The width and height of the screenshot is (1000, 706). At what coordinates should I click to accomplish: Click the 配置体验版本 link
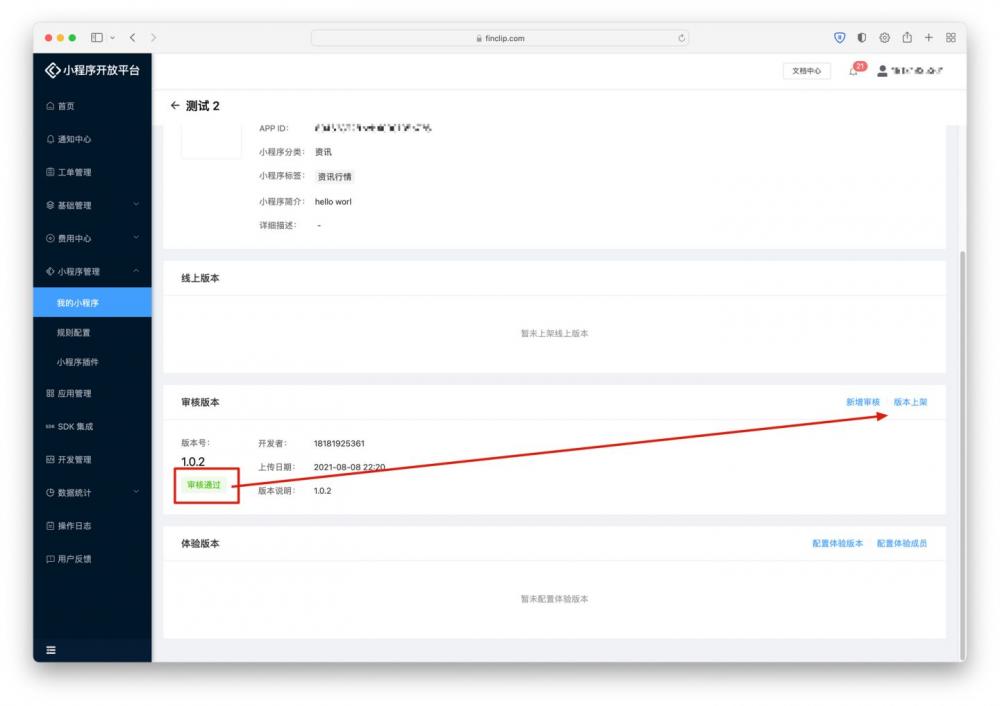pyautogui.click(x=837, y=543)
